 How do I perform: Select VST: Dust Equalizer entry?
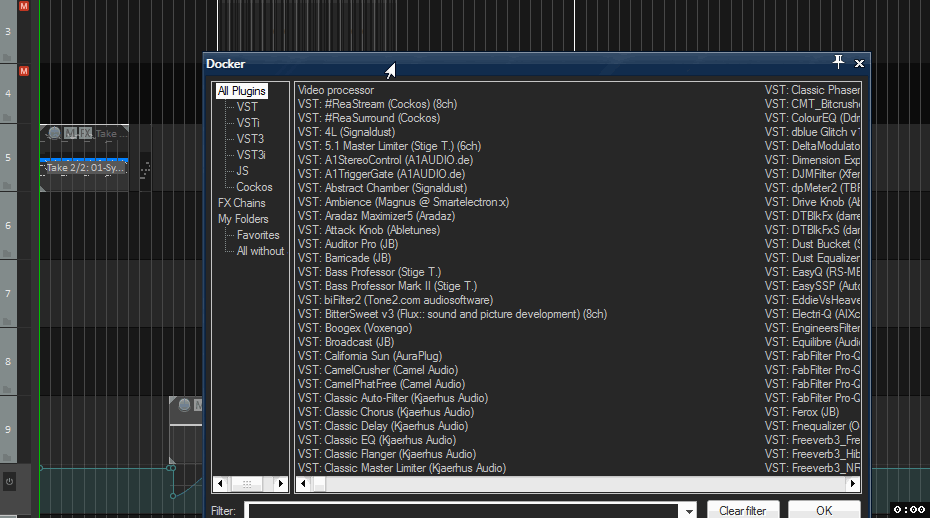[x=812, y=258]
